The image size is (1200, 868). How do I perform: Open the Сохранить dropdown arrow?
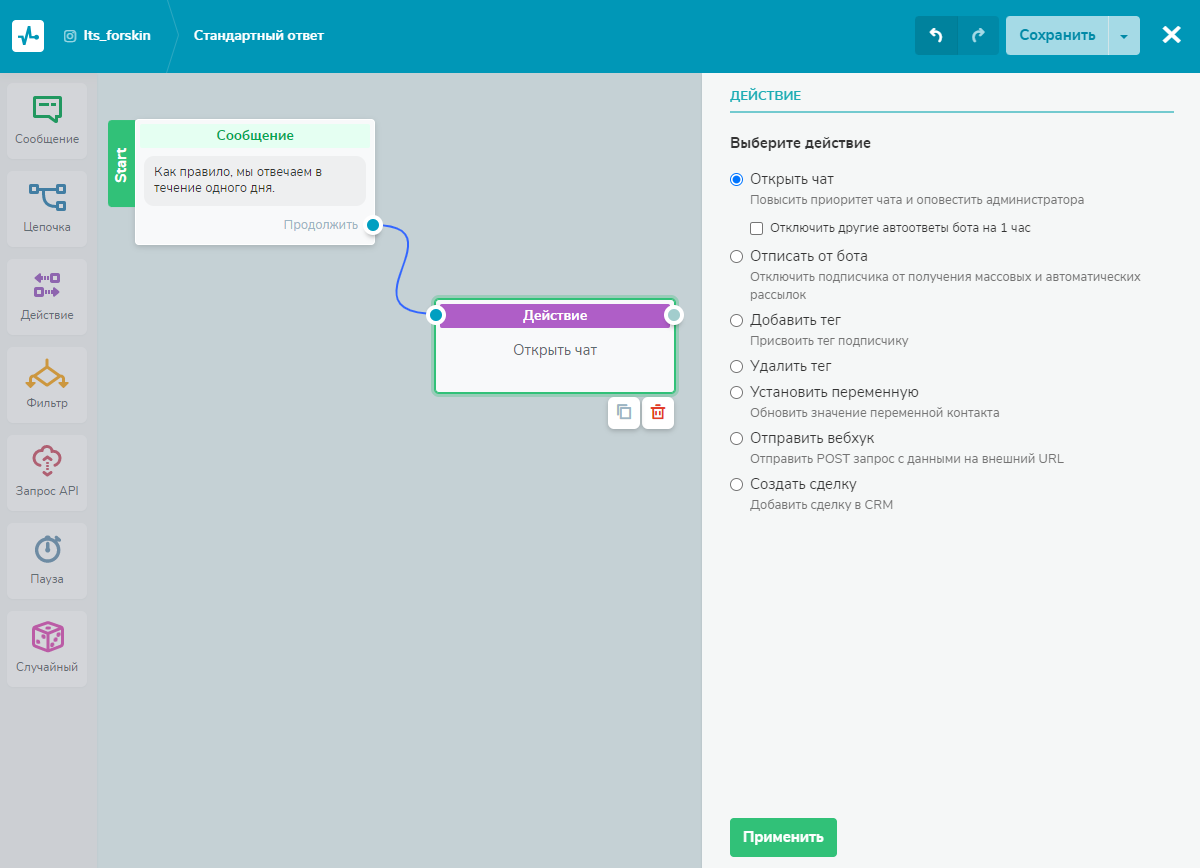1124,35
